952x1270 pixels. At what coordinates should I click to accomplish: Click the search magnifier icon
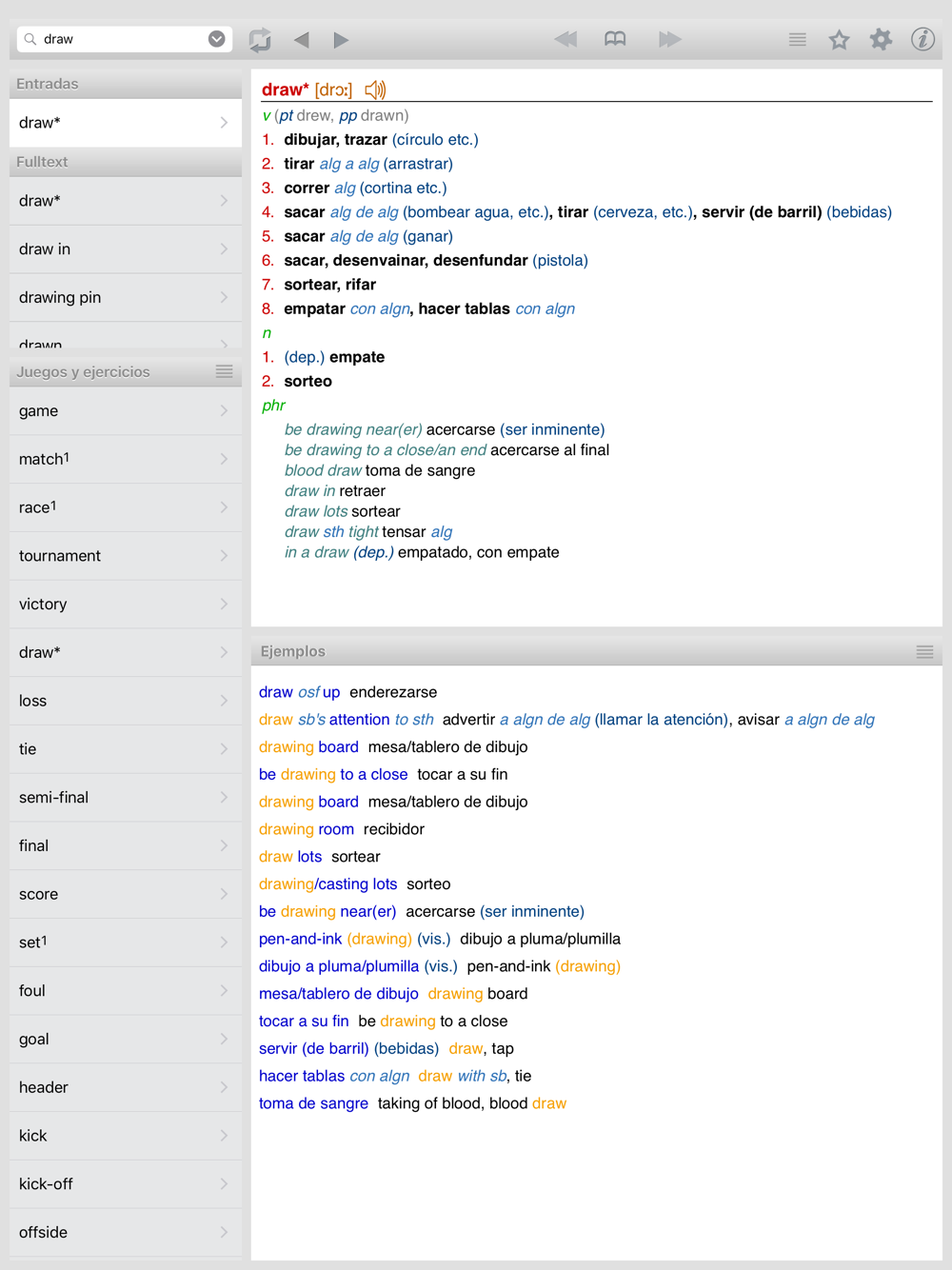pos(30,39)
